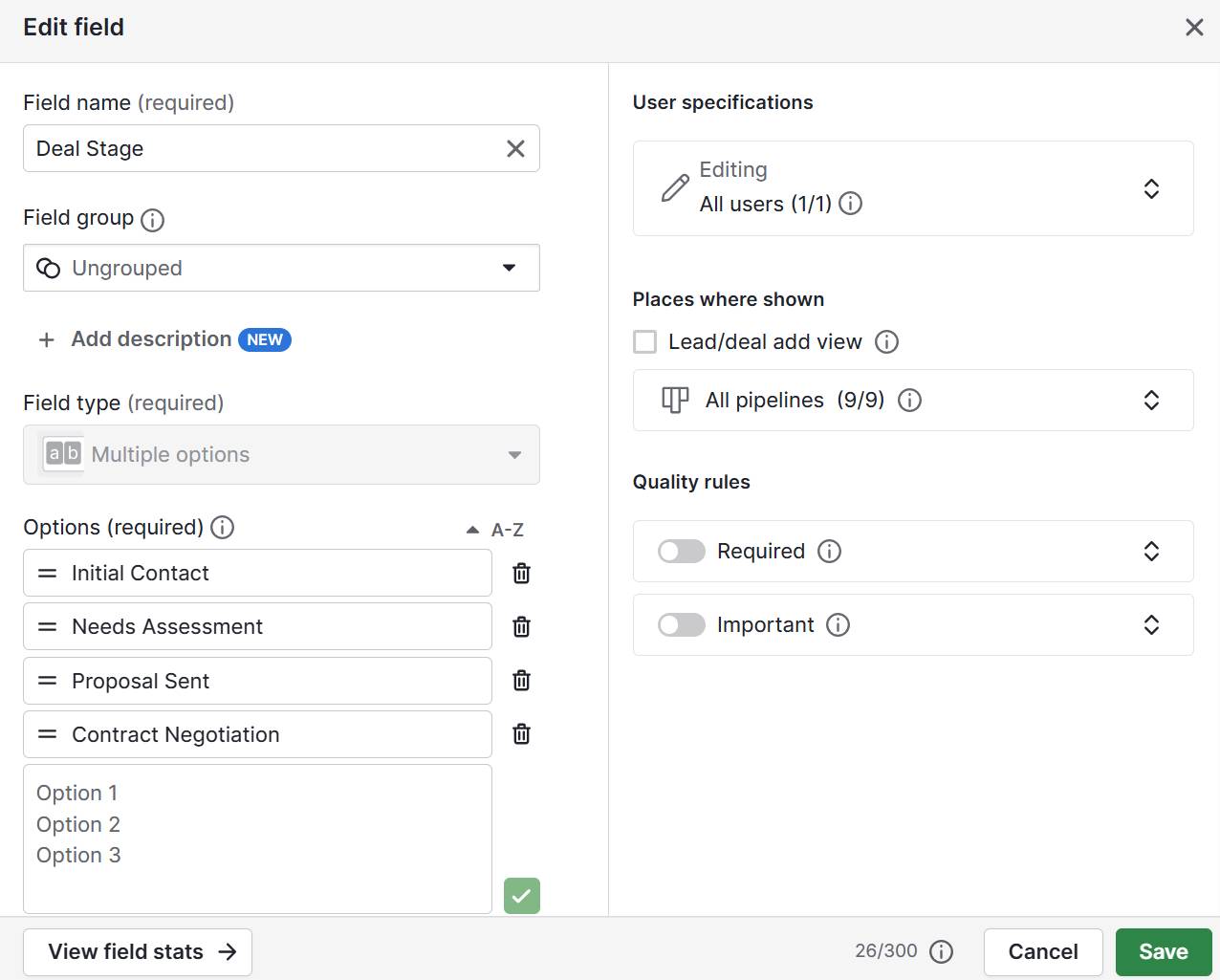Click the info icon beside Important
The height and width of the screenshot is (980, 1220).
[838, 624]
